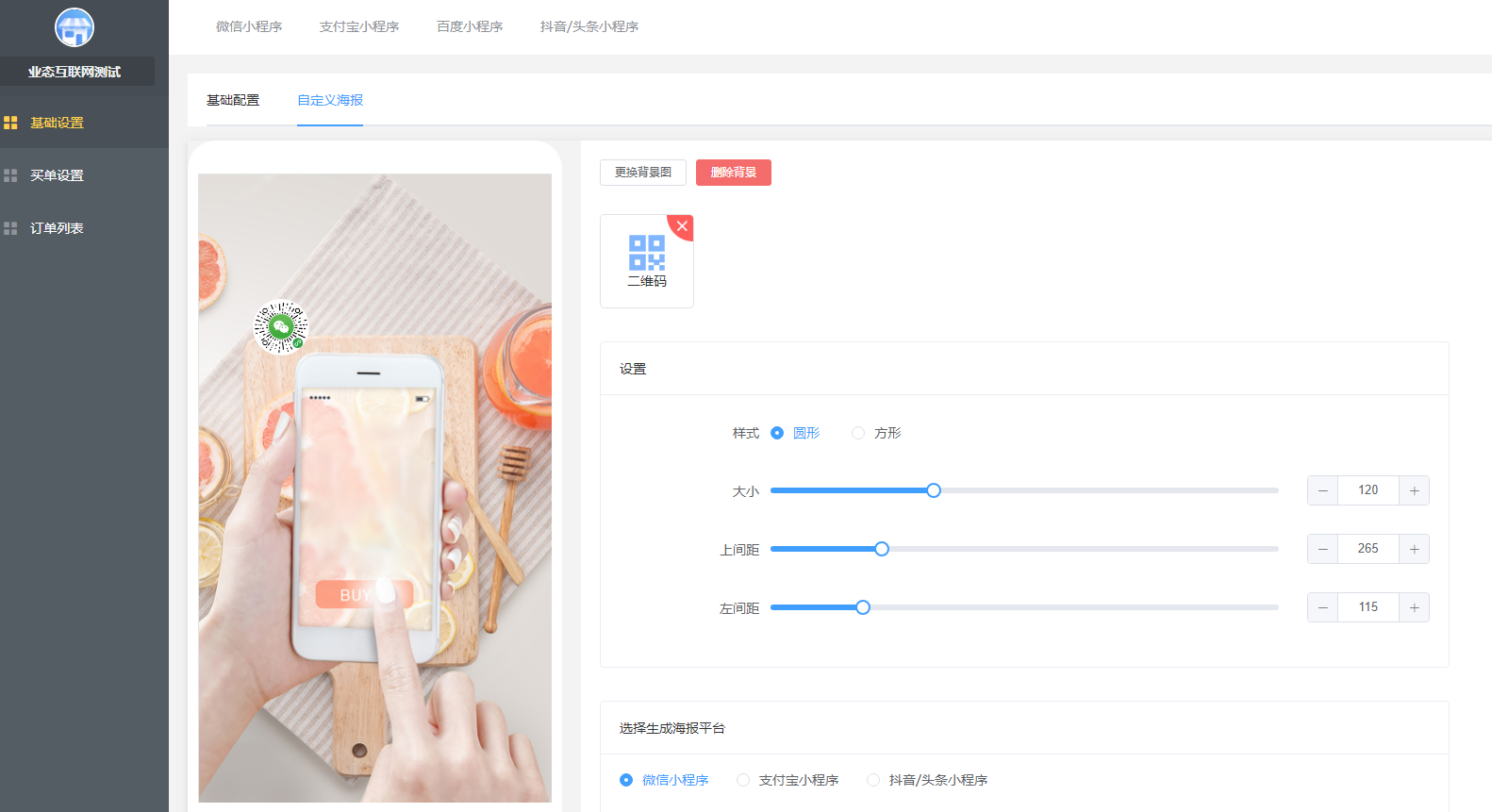
Task: Increase 上间距 value with plus button
Action: pyautogui.click(x=1414, y=549)
